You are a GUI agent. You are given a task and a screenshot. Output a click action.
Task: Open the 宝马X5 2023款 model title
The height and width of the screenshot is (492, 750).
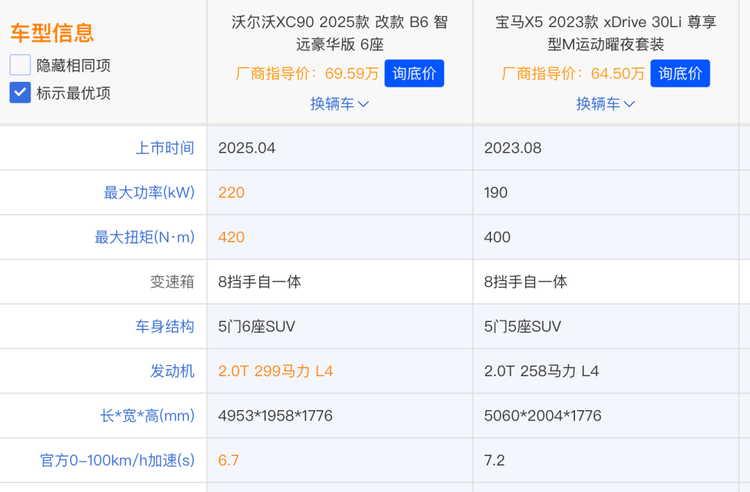(606, 32)
